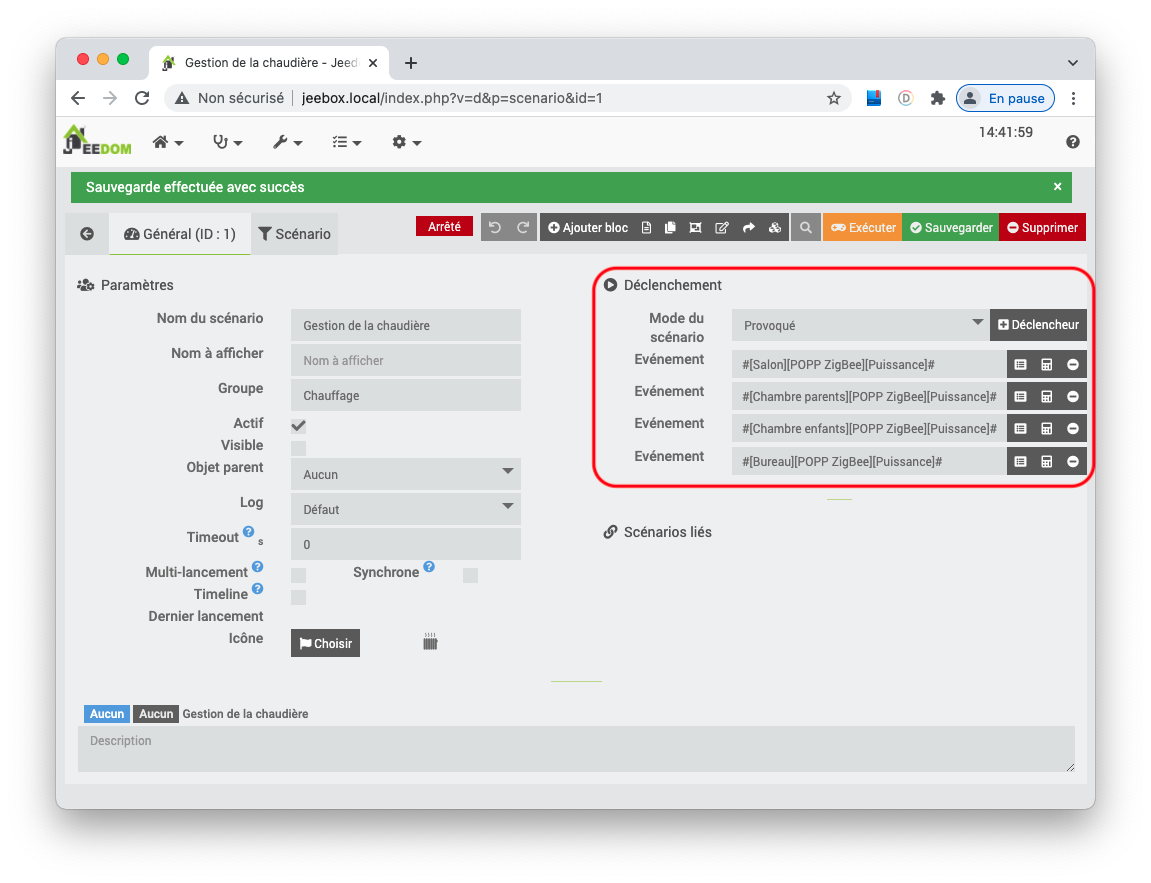Remove the Bureau event with minus icon
1151x883 pixels.
click(1073, 462)
